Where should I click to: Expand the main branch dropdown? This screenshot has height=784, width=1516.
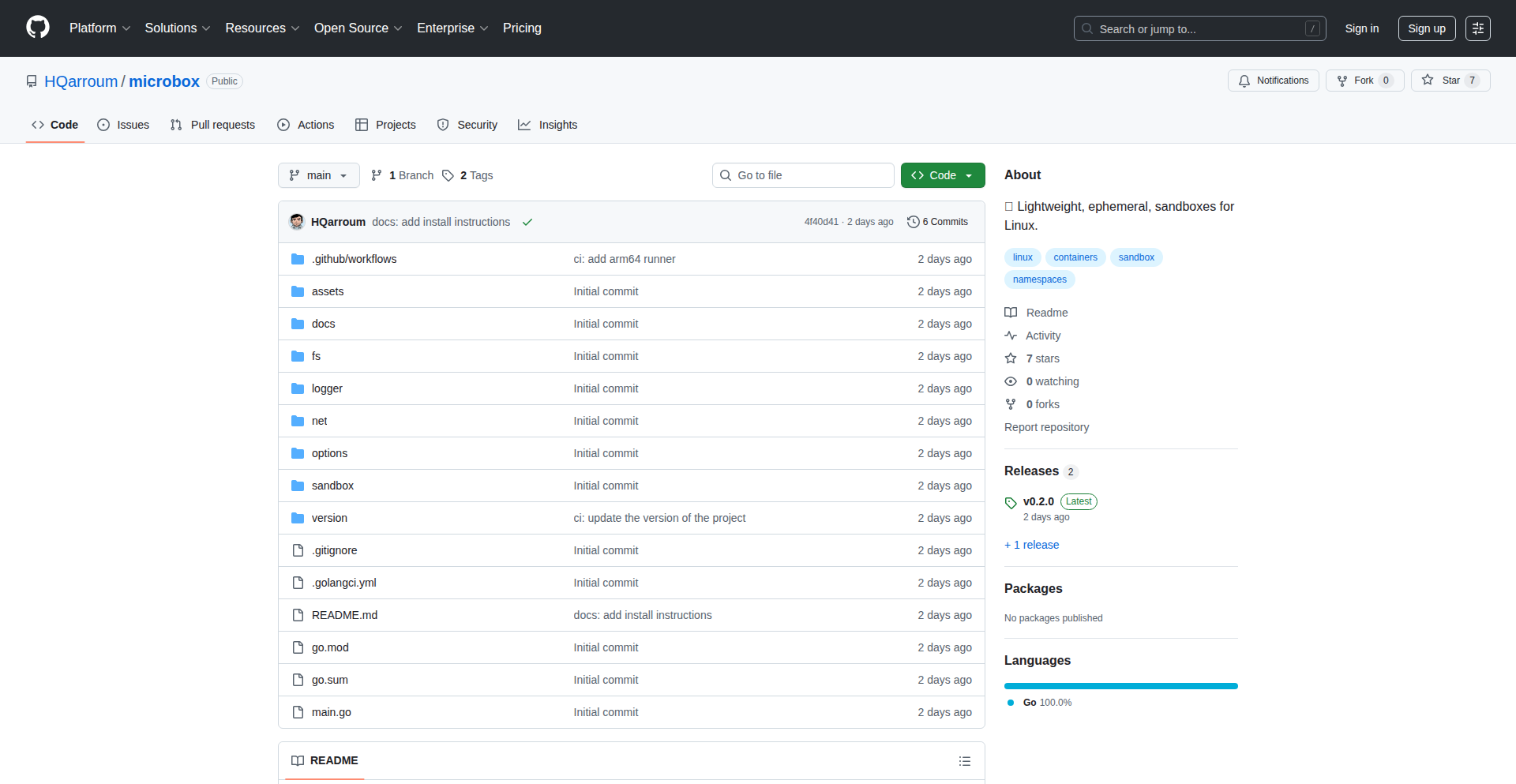pos(318,175)
